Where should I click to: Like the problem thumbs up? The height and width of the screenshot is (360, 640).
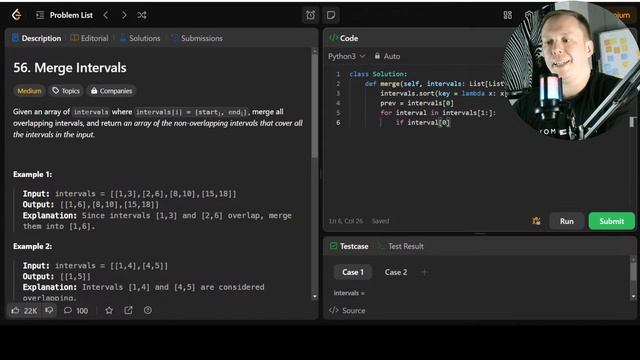(x=24, y=311)
